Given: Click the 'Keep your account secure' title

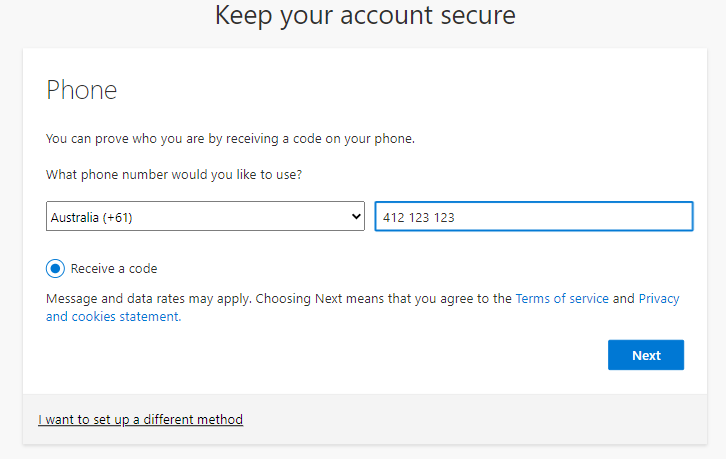Looking at the screenshot, I should [364, 16].
